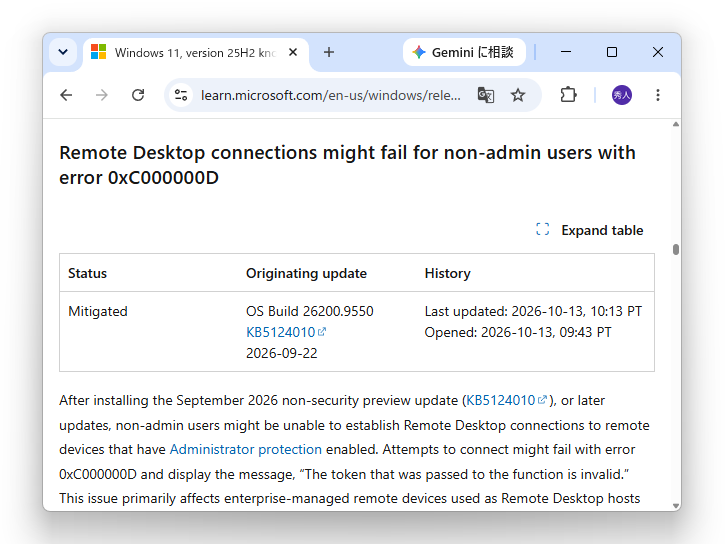View site information icon in address bar
Image resolution: width=725 pixels, height=544 pixels.
181,95
